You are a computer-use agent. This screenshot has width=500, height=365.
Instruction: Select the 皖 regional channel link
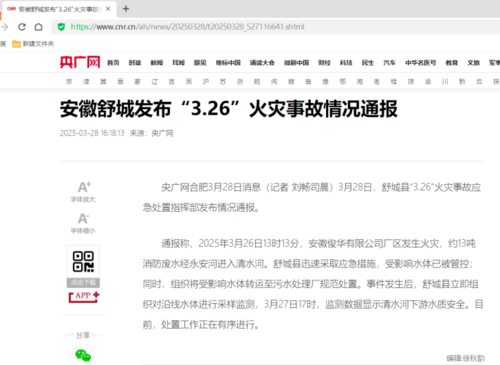257,82
